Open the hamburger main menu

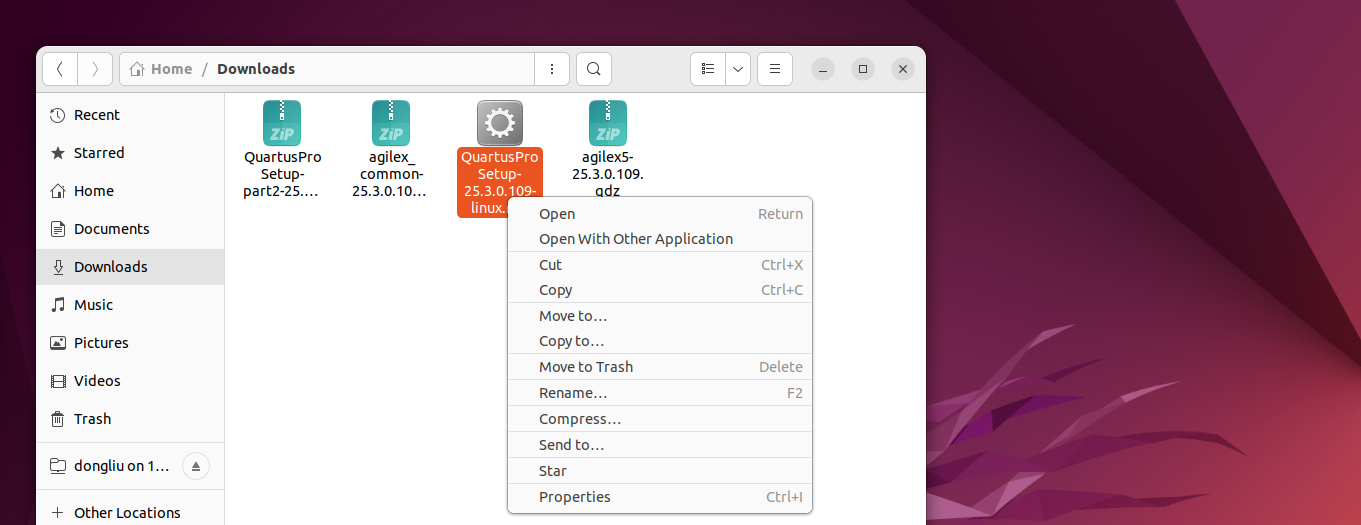coord(775,69)
